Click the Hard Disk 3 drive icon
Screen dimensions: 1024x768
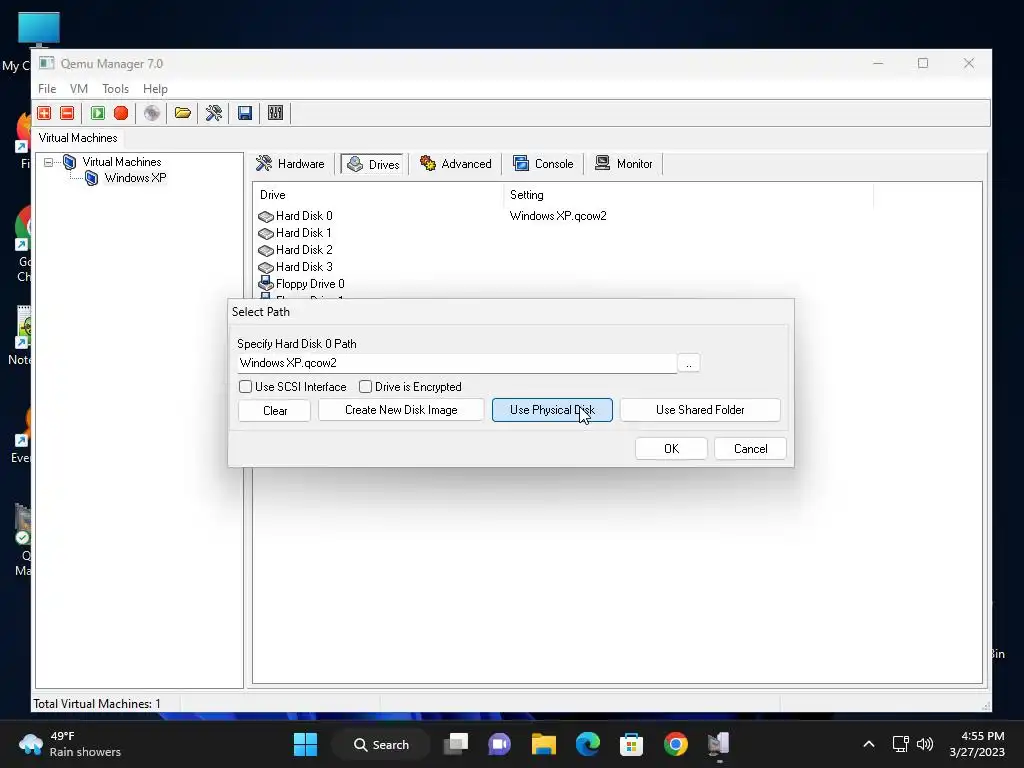[266, 267]
